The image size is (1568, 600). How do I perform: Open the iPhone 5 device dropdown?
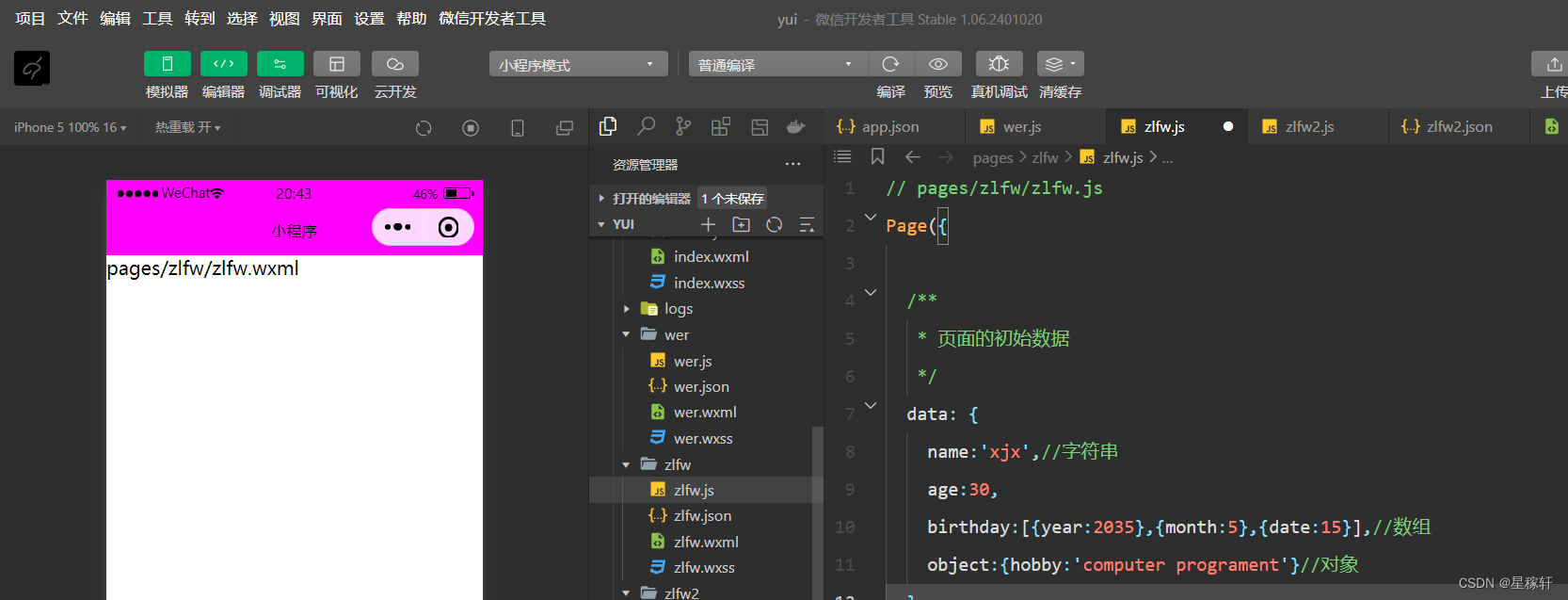pos(70,127)
